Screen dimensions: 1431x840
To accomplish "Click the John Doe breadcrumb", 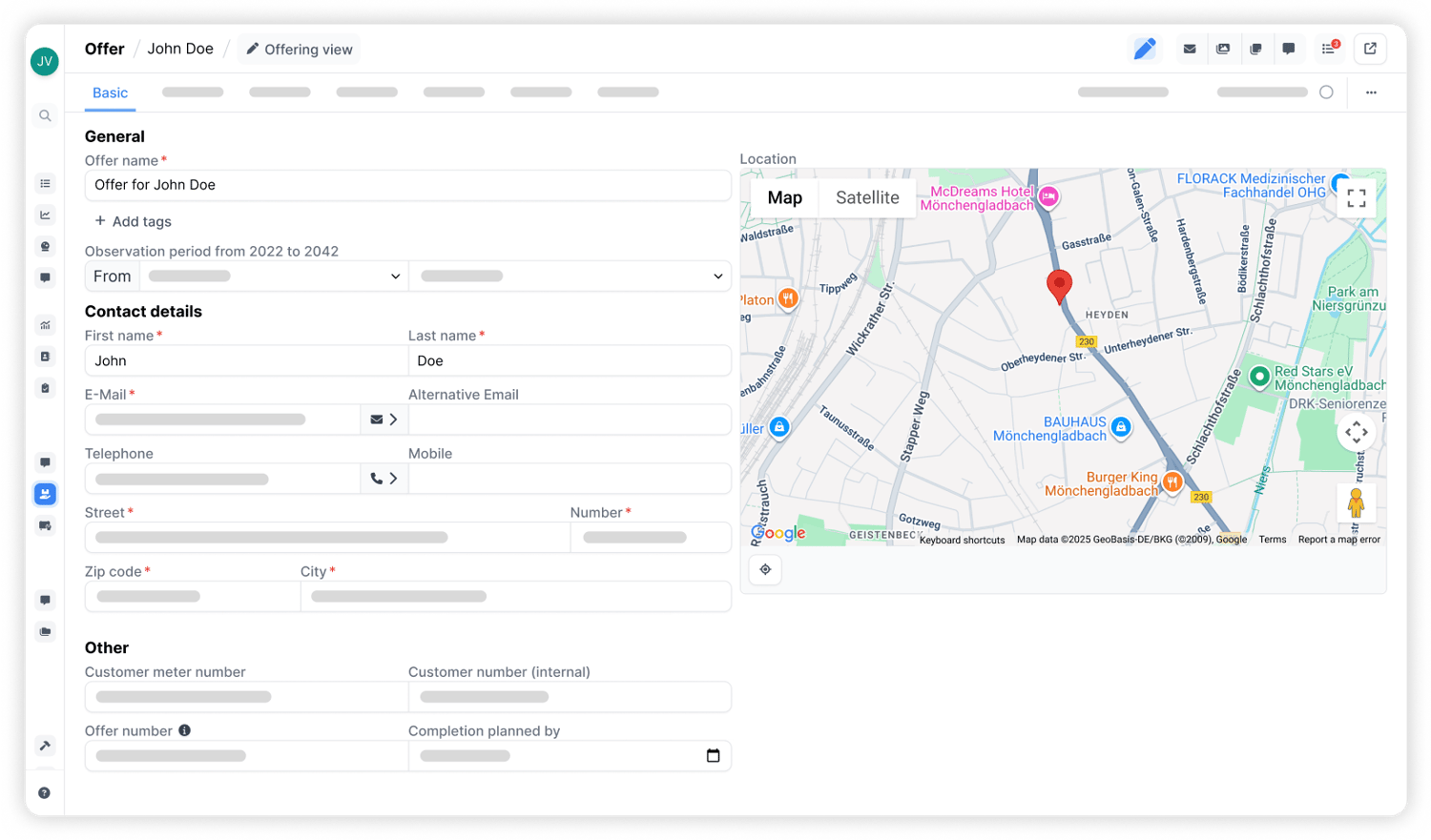I will pyautogui.click(x=180, y=49).
